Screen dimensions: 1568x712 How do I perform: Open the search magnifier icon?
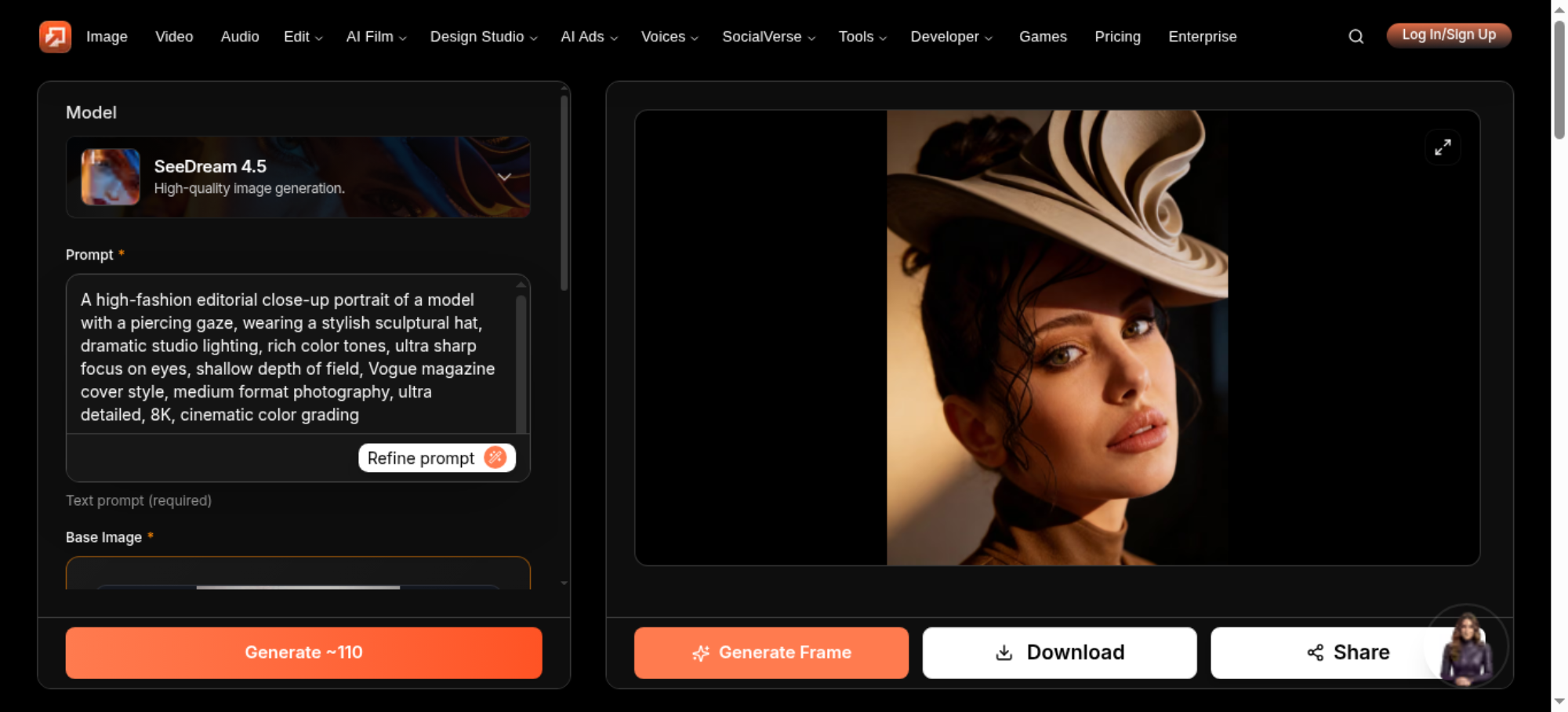pos(1356,36)
